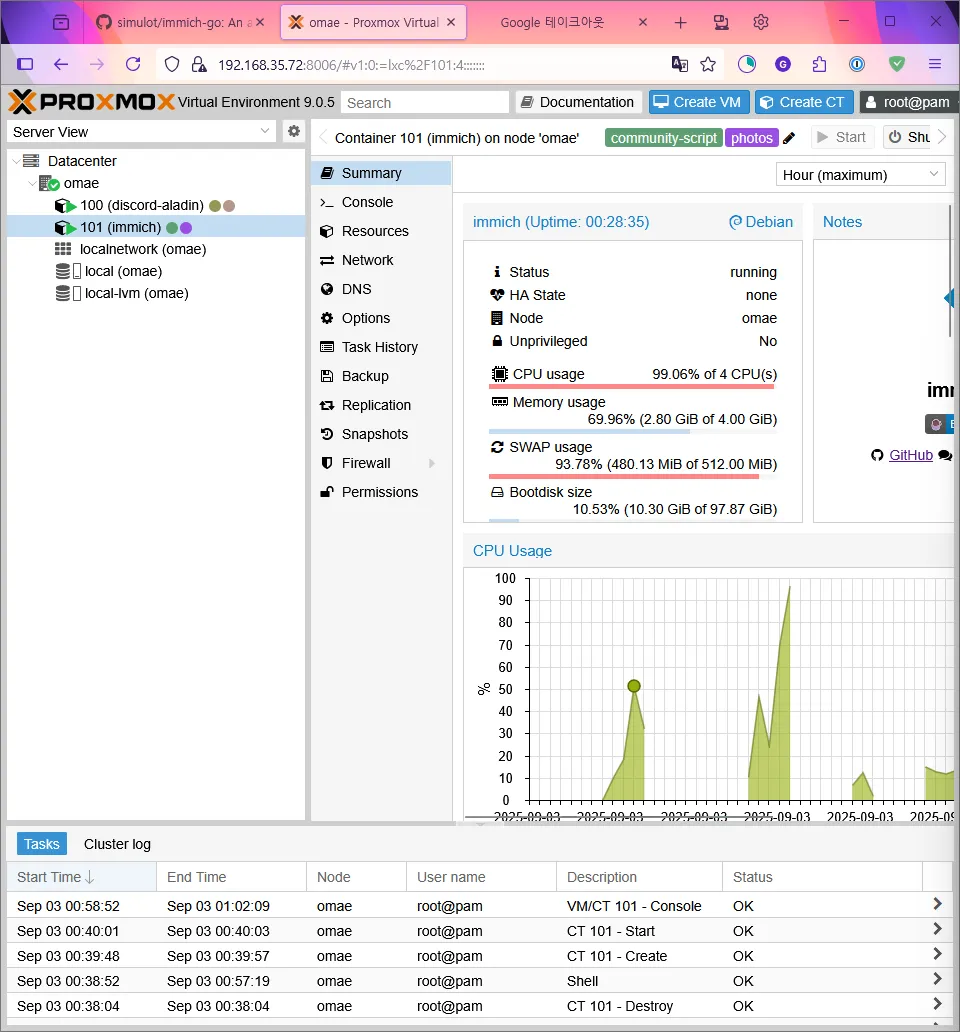Switch to the Cluster log tab
The width and height of the screenshot is (960, 1032).
tap(117, 844)
